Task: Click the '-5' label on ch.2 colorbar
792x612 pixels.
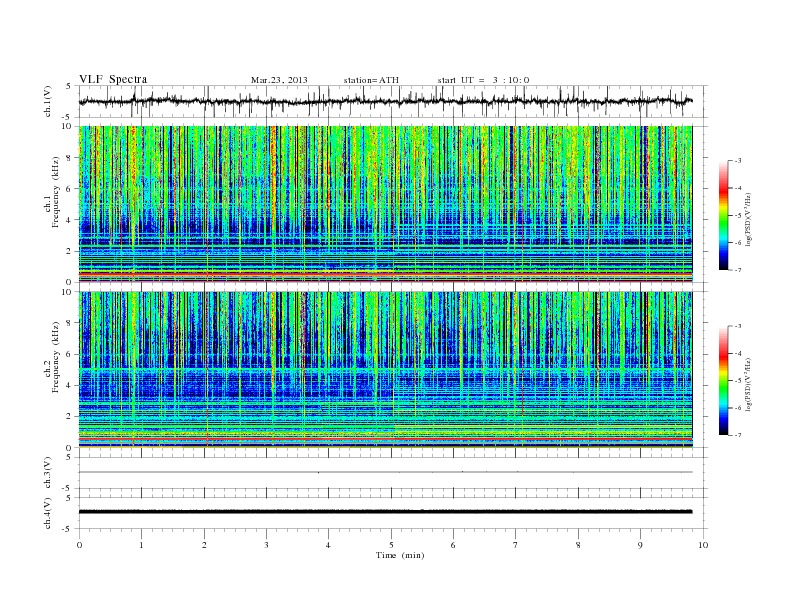Action: click(738, 380)
